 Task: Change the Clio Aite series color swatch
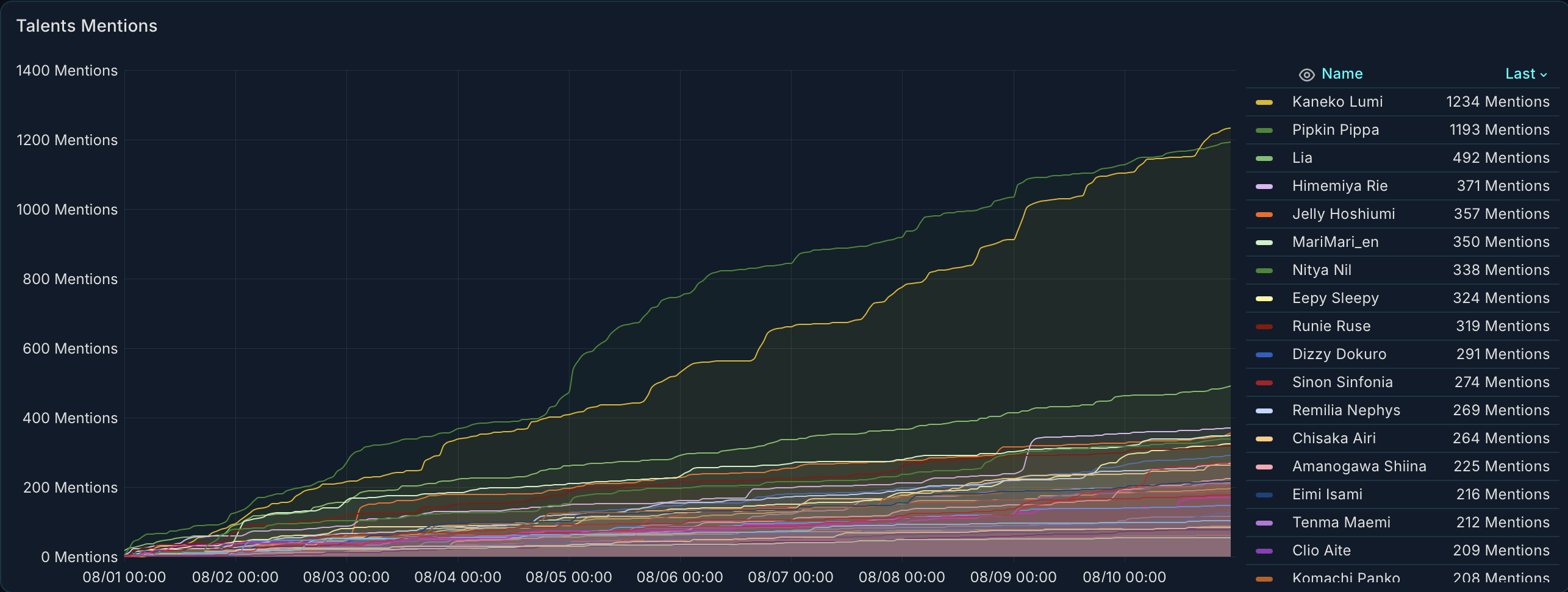(1264, 551)
